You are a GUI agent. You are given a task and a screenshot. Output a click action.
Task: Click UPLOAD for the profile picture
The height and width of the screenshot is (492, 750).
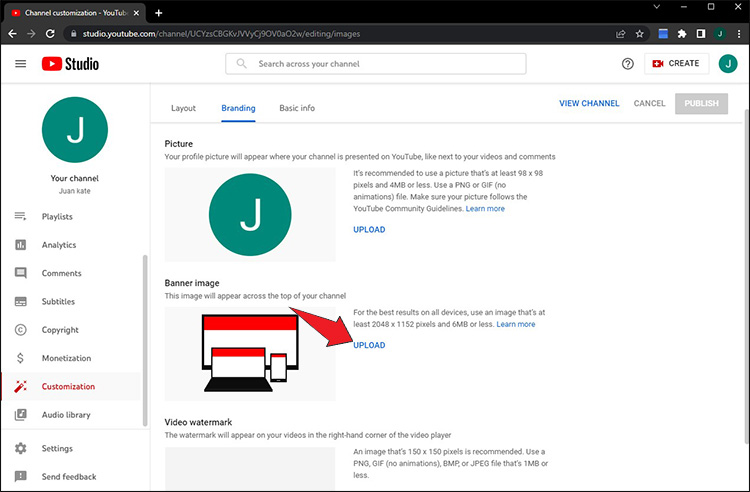click(369, 230)
